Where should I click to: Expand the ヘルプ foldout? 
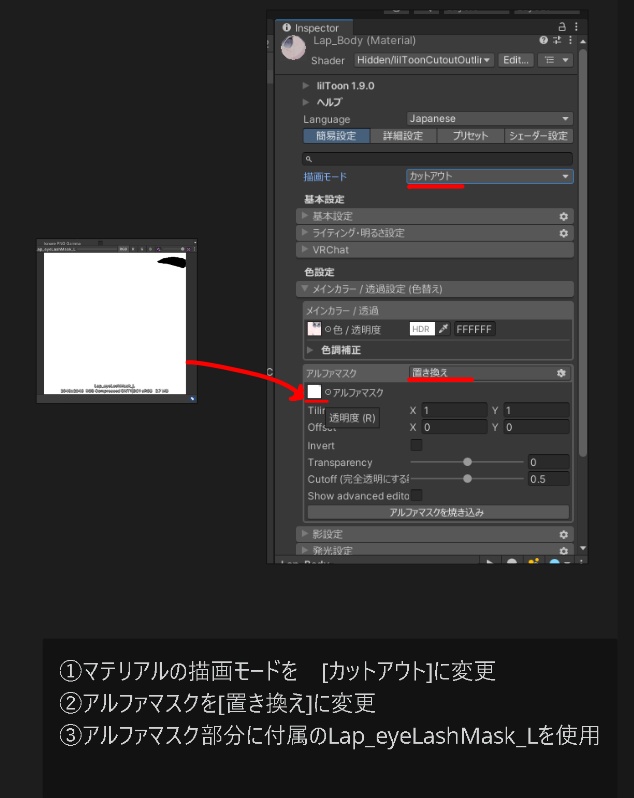coord(306,102)
